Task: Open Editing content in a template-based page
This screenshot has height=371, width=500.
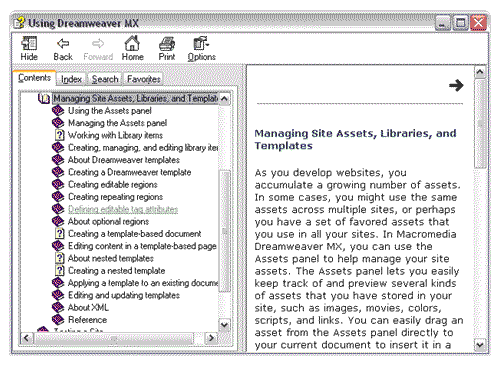Action: (x=142, y=246)
